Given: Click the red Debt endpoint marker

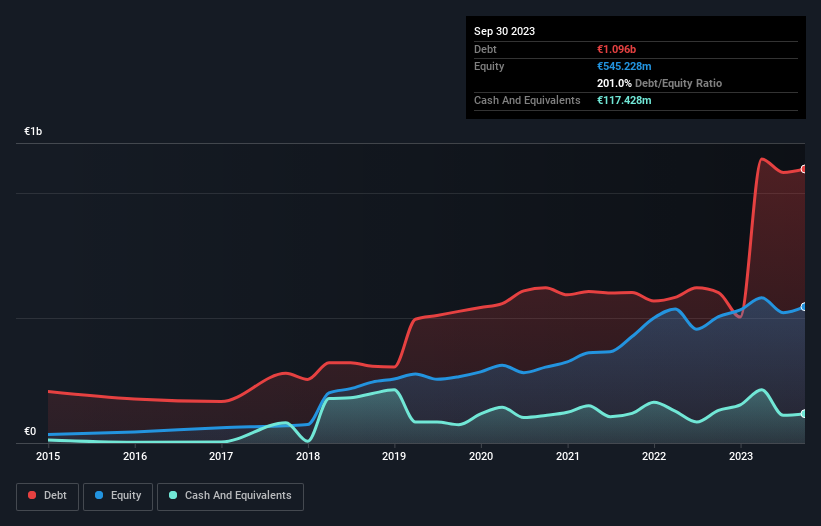Looking at the screenshot, I should pos(804,169).
